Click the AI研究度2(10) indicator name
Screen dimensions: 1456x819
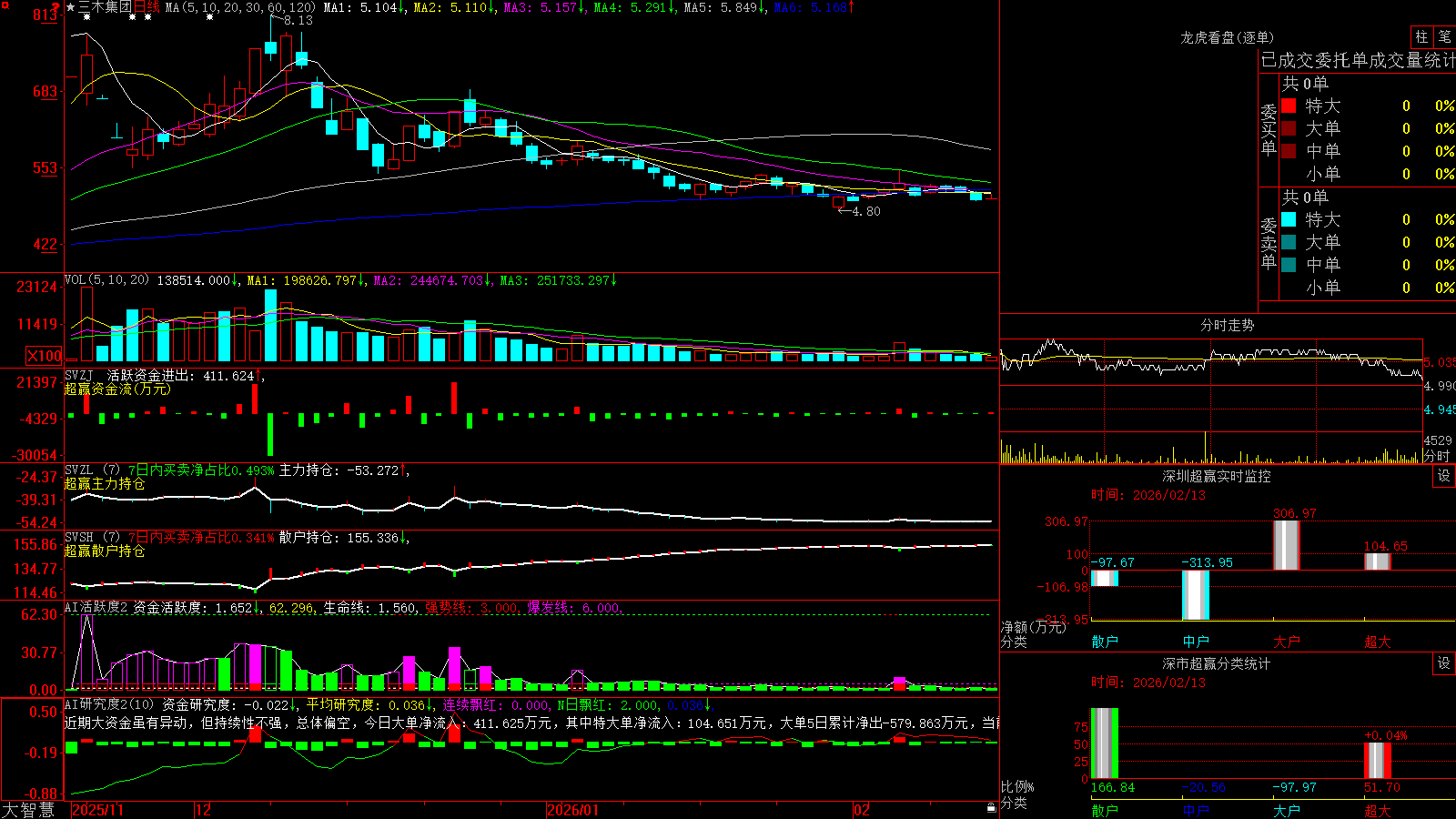[109, 704]
